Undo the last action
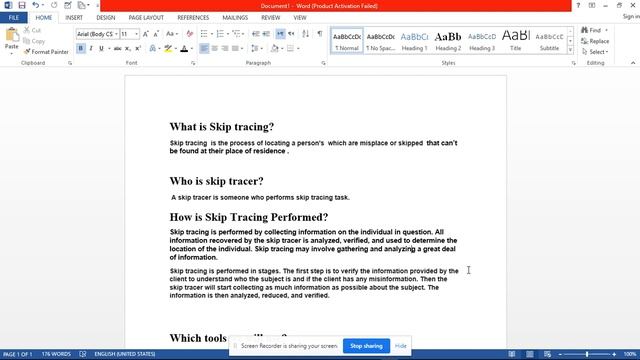The height and width of the screenshot is (360, 640). [x=36, y=5]
